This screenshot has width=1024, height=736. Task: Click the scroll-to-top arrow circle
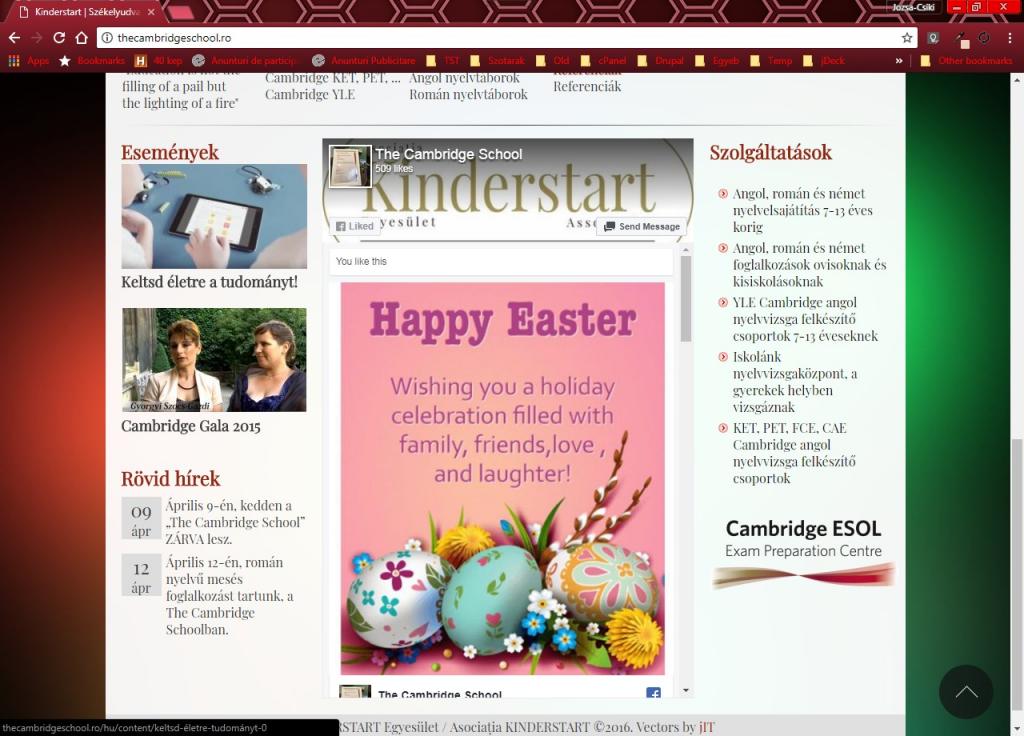click(965, 691)
